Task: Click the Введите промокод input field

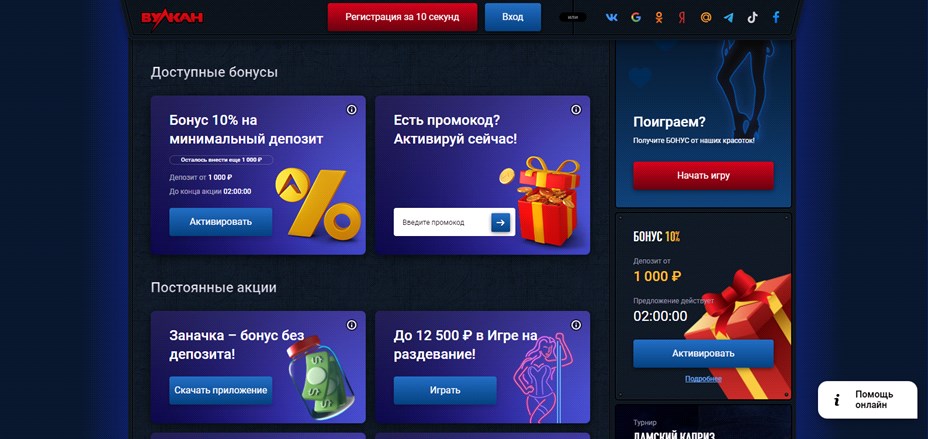Action: (x=443, y=222)
